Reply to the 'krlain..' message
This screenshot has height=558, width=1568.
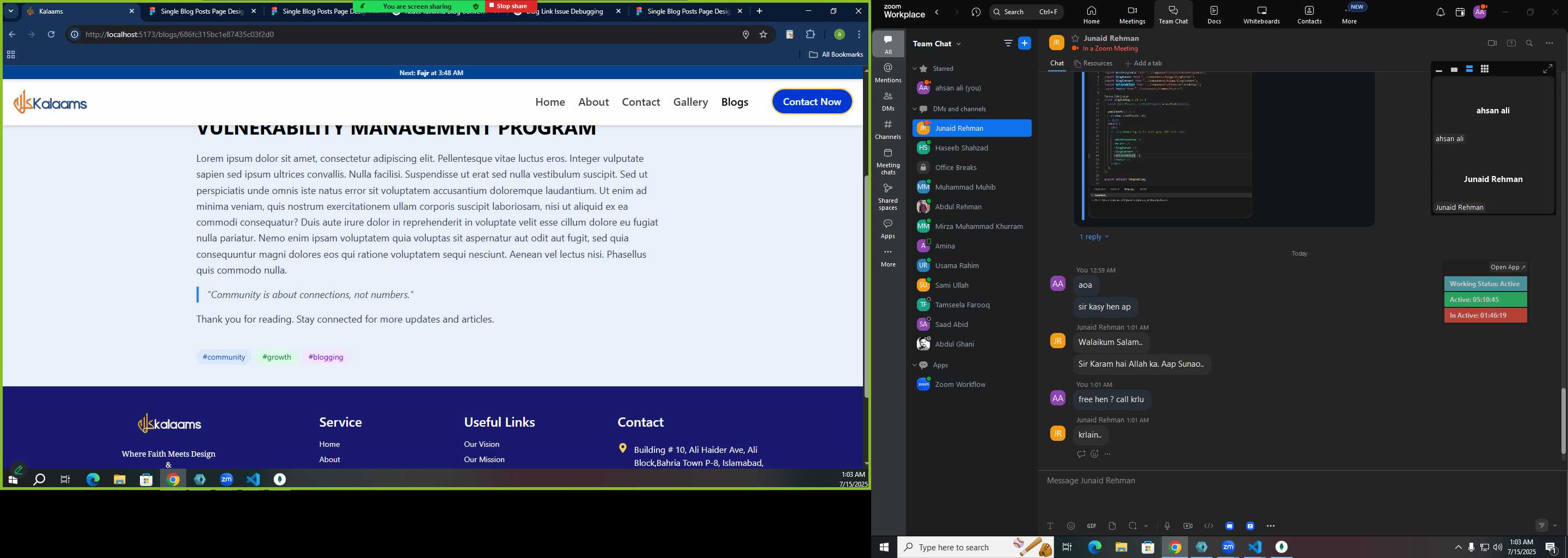[x=1081, y=454]
